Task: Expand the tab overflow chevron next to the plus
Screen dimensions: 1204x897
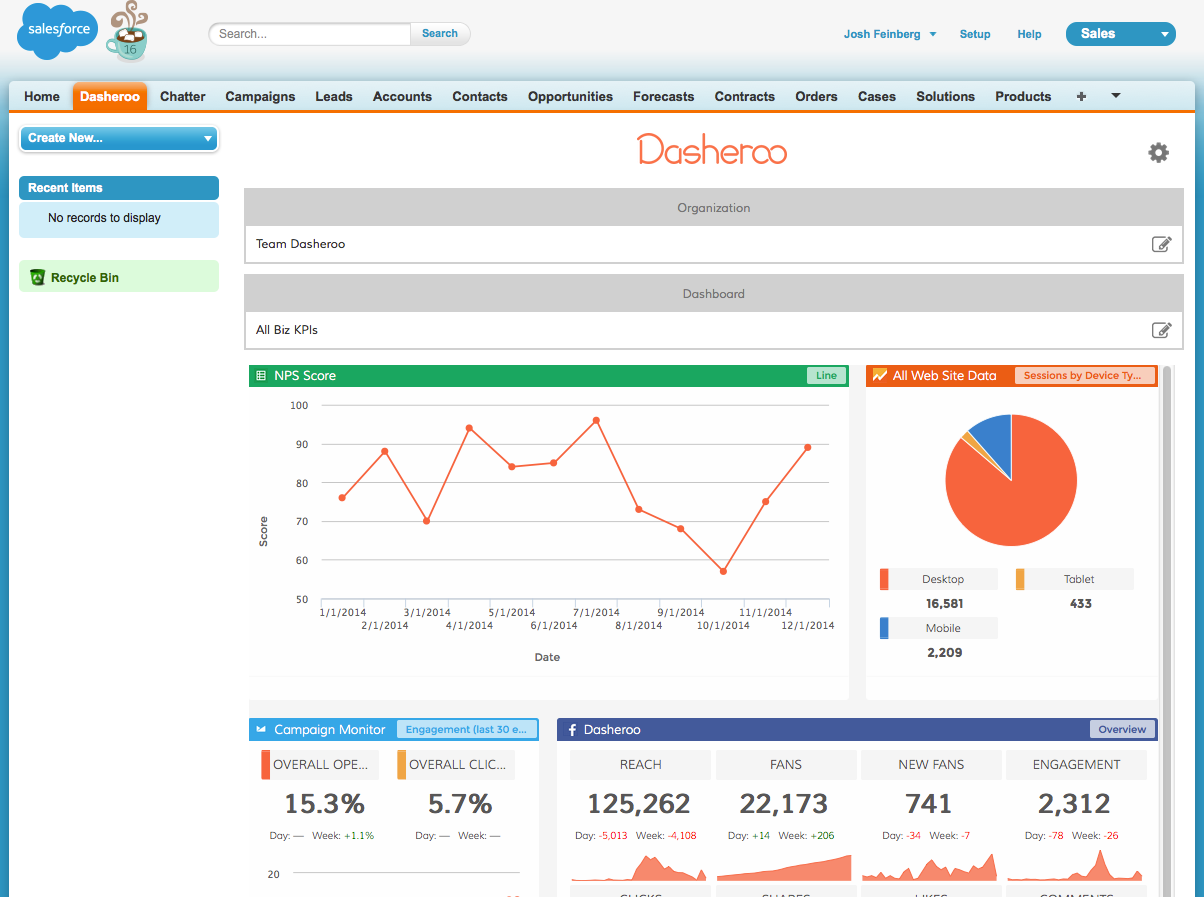Action: coord(1115,96)
